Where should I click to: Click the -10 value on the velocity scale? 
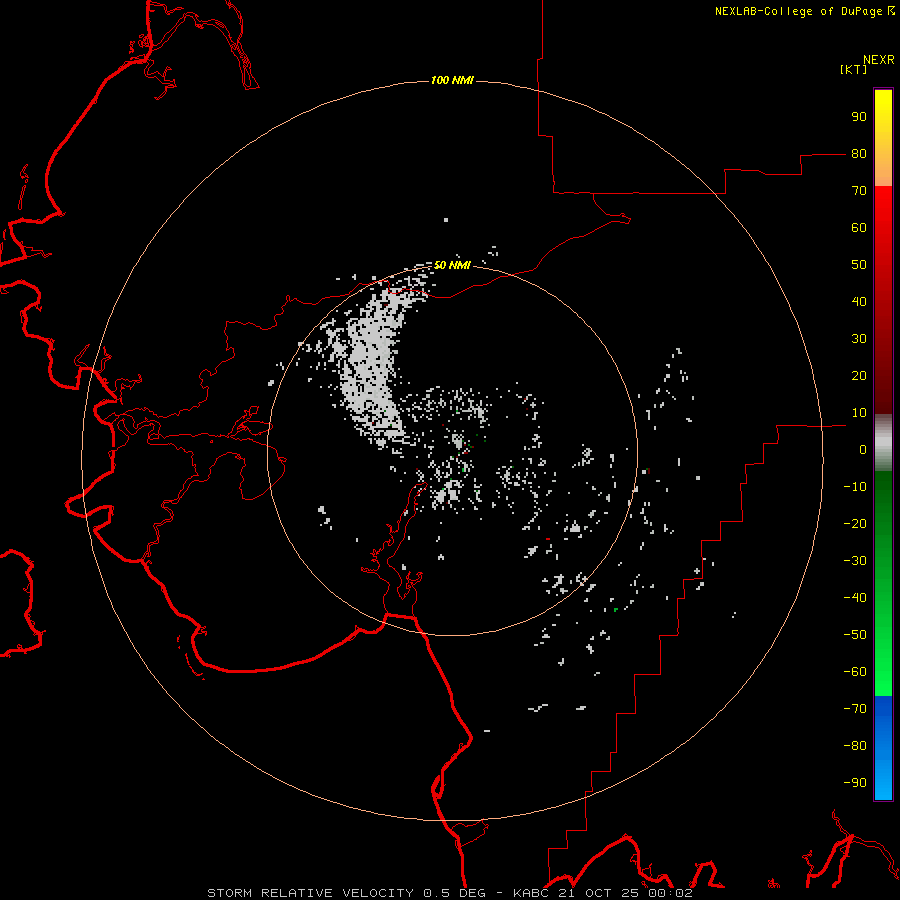pyautogui.click(x=855, y=487)
